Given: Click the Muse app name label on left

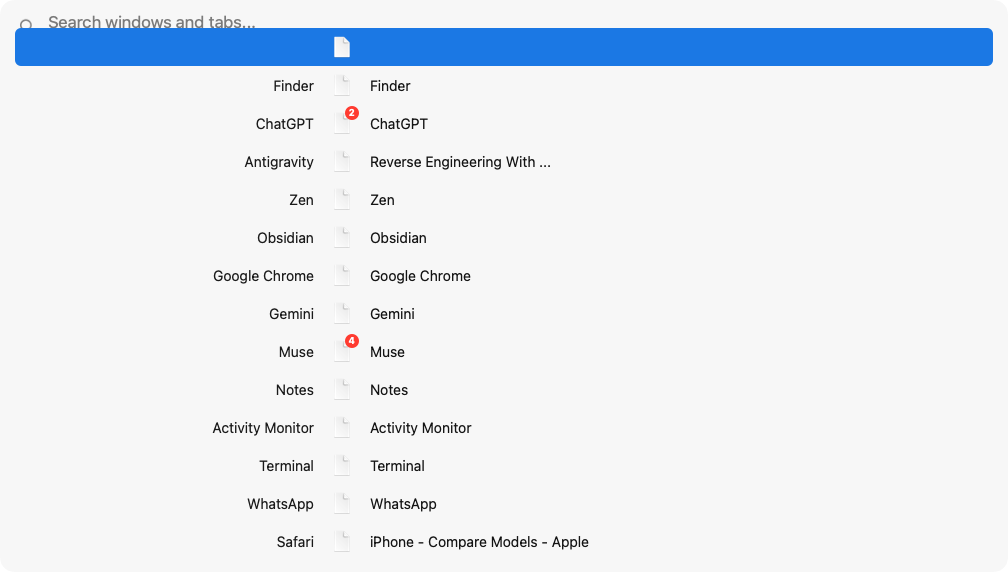Looking at the screenshot, I should [x=296, y=352].
